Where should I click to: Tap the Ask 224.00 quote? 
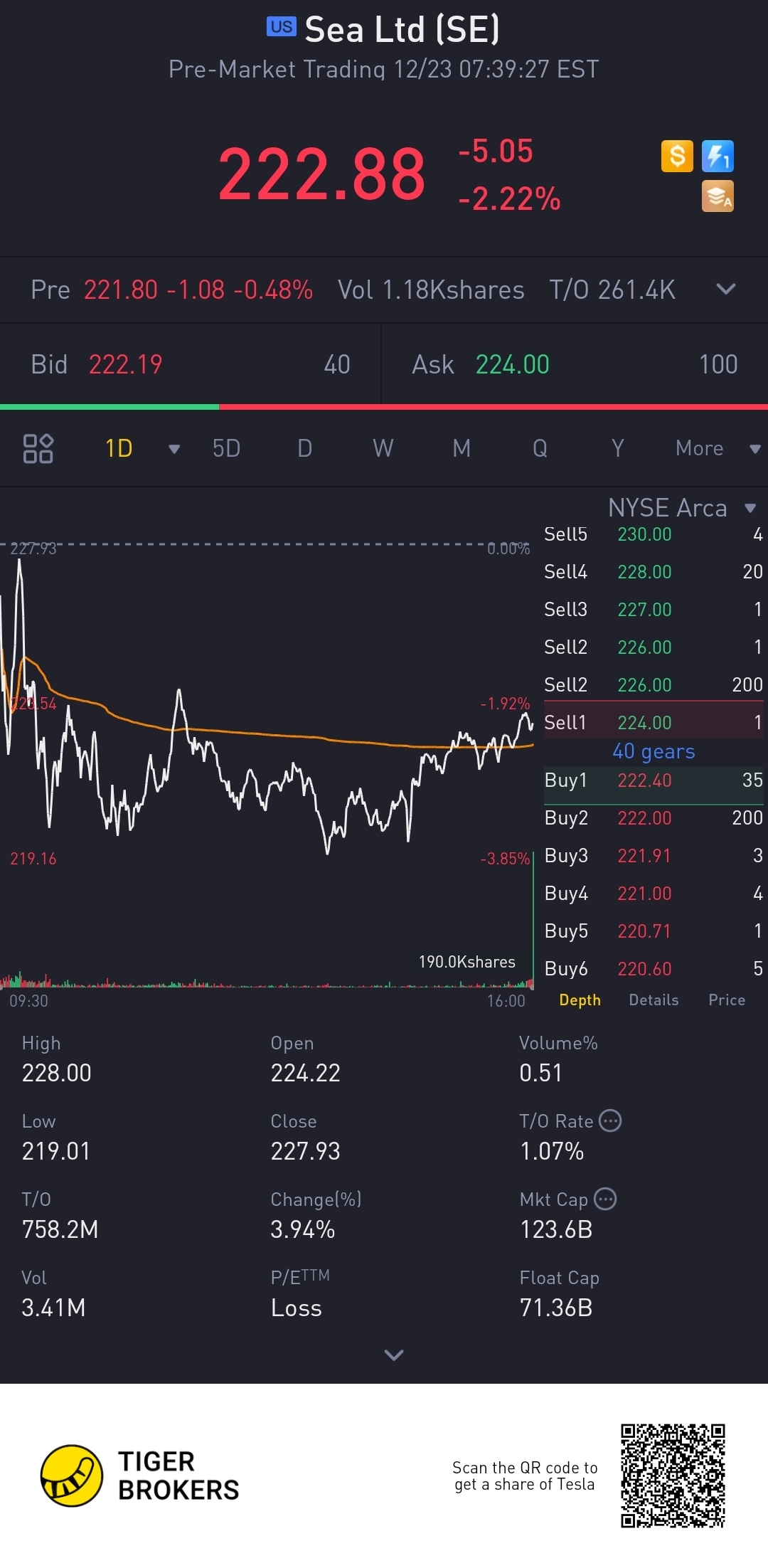point(575,364)
